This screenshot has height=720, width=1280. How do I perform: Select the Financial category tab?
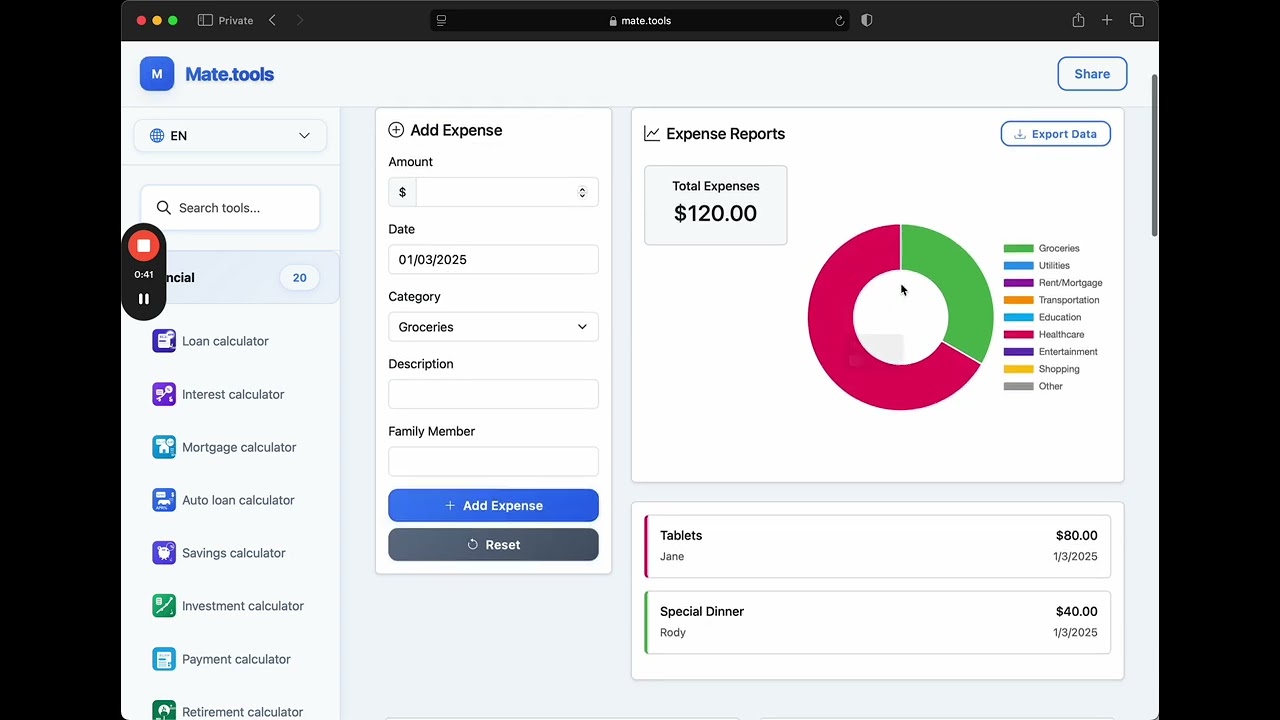point(231,278)
